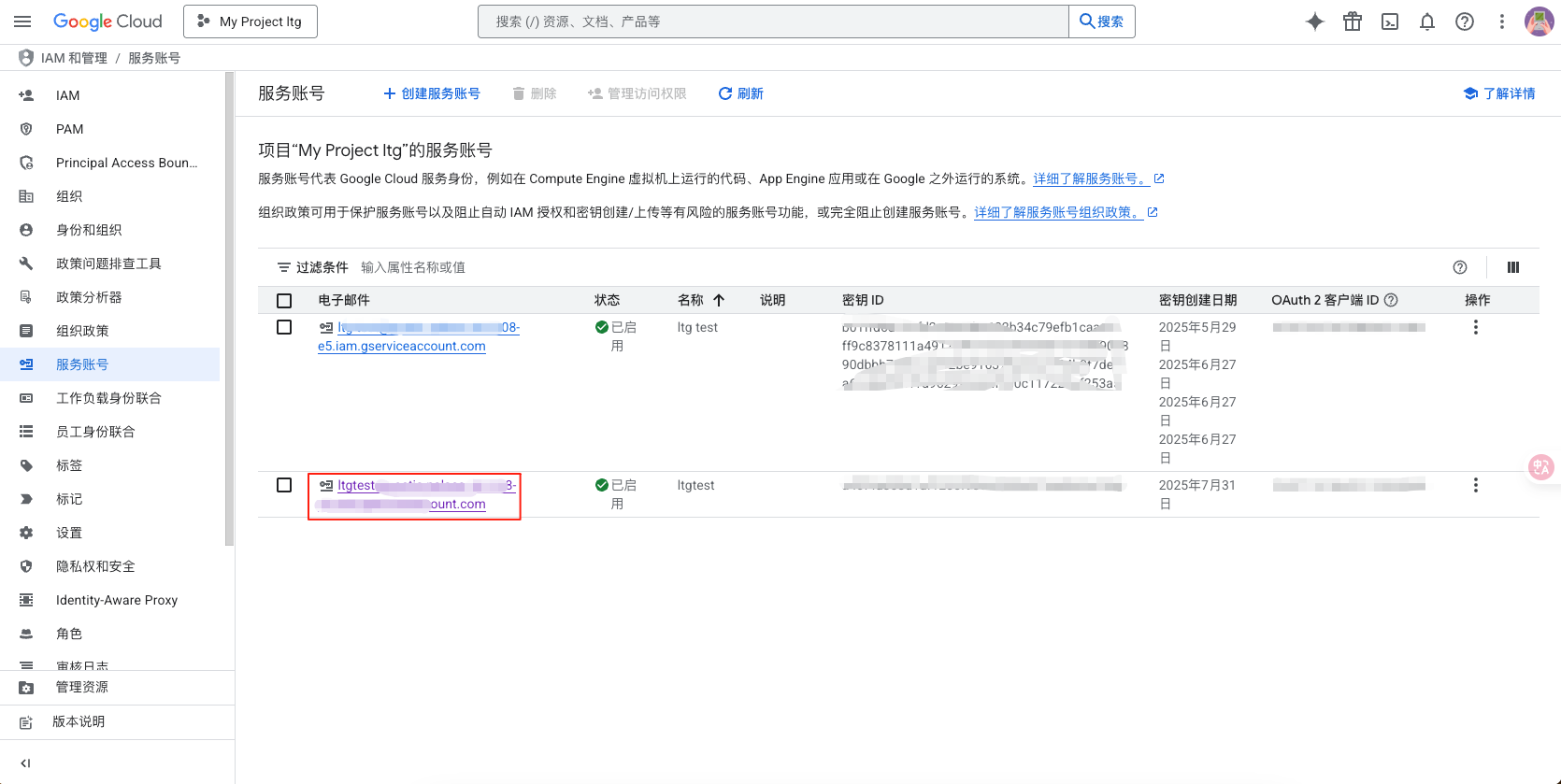The width and height of the screenshot is (1561, 784).
Task: Open Identity-Aware Proxy in sidebar
Action: tap(110, 600)
